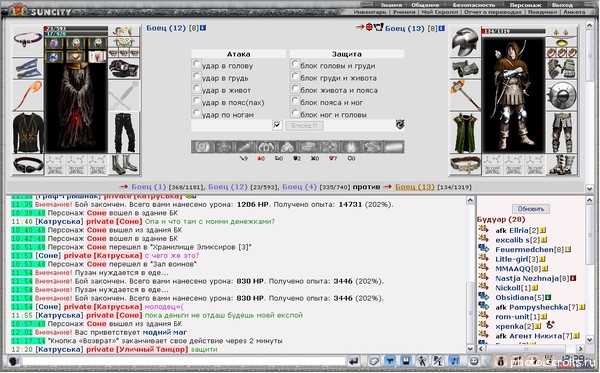Open Feuermedchen in the player list
600x373 pixels.
click(524, 249)
